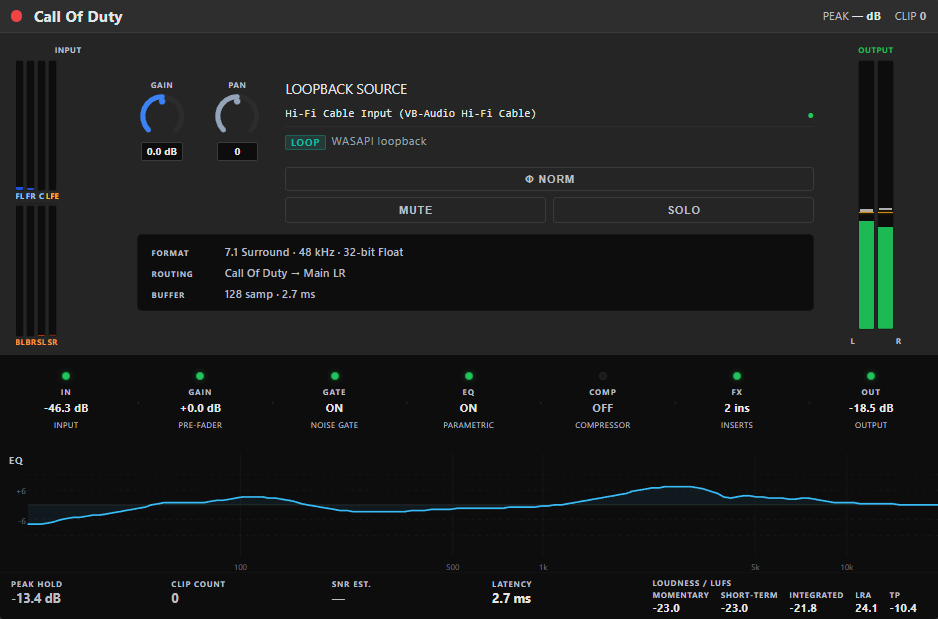Click the SHORT-TERM -23.0 loudness value
The image size is (938, 619).
734,608
